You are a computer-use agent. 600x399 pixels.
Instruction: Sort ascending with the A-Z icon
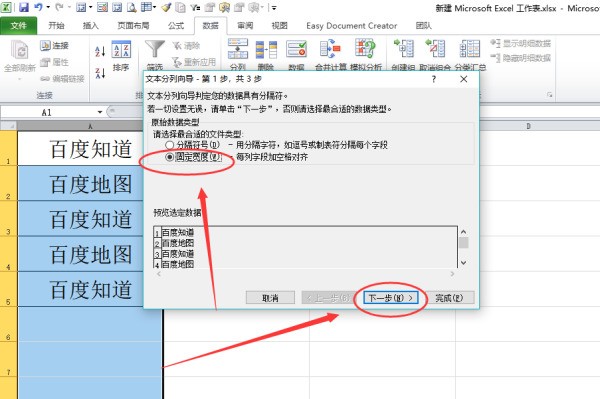[x=100, y=51]
